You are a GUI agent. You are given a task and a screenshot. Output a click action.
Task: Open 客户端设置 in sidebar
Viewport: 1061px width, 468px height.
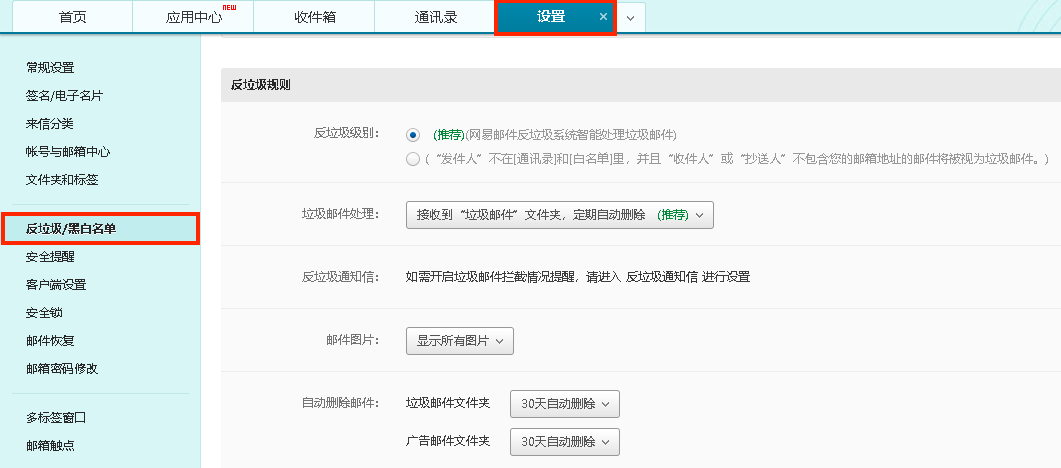56,284
